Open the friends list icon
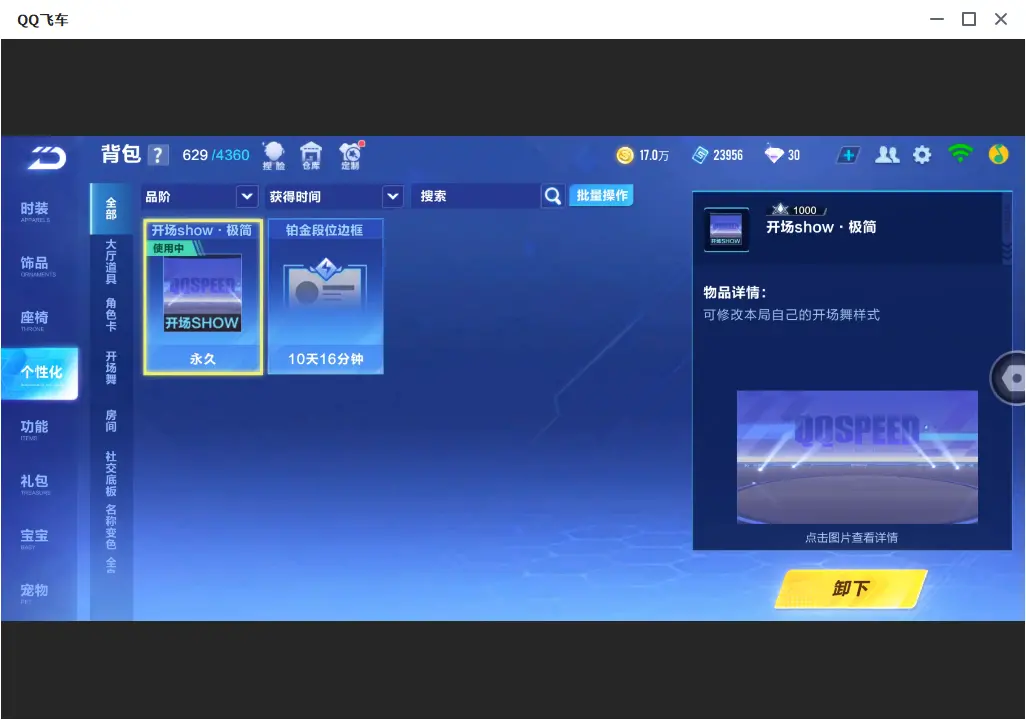 pyautogui.click(x=887, y=155)
